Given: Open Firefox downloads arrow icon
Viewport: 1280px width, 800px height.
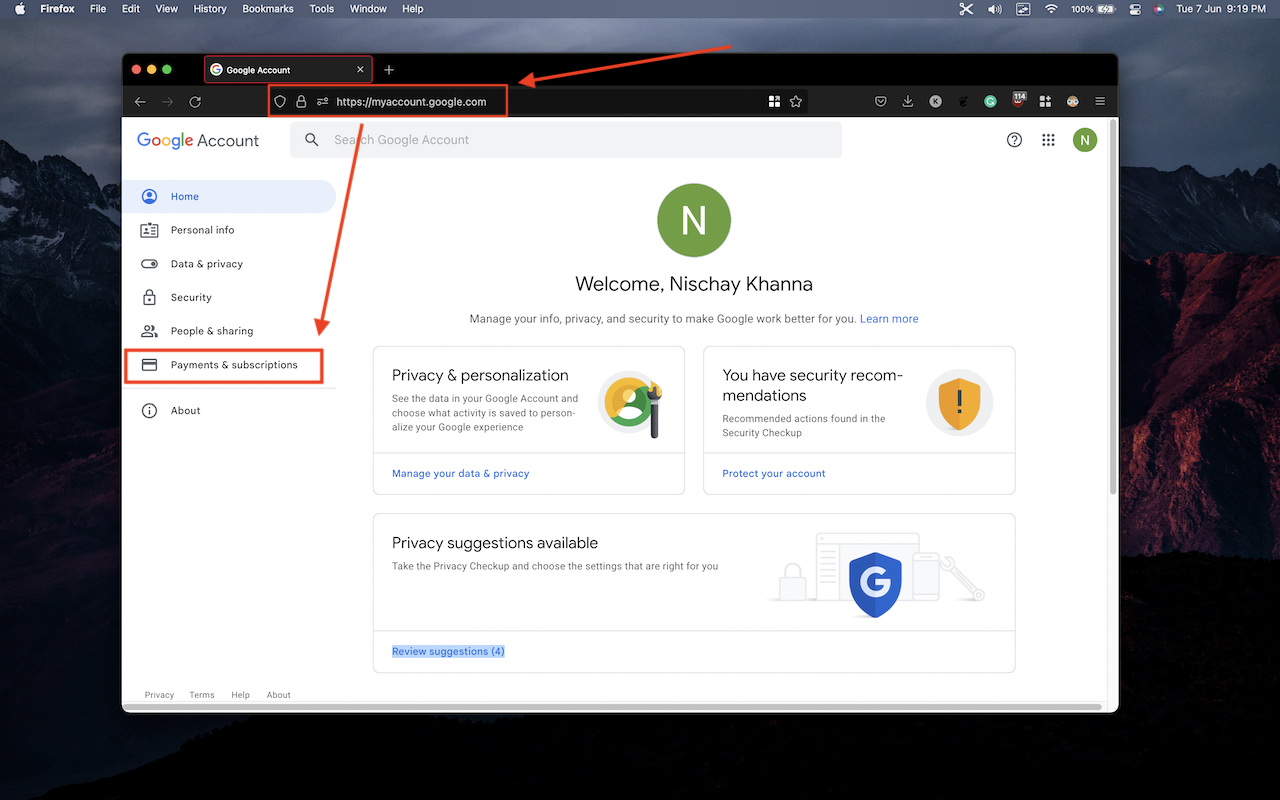Looking at the screenshot, I should [908, 101].
